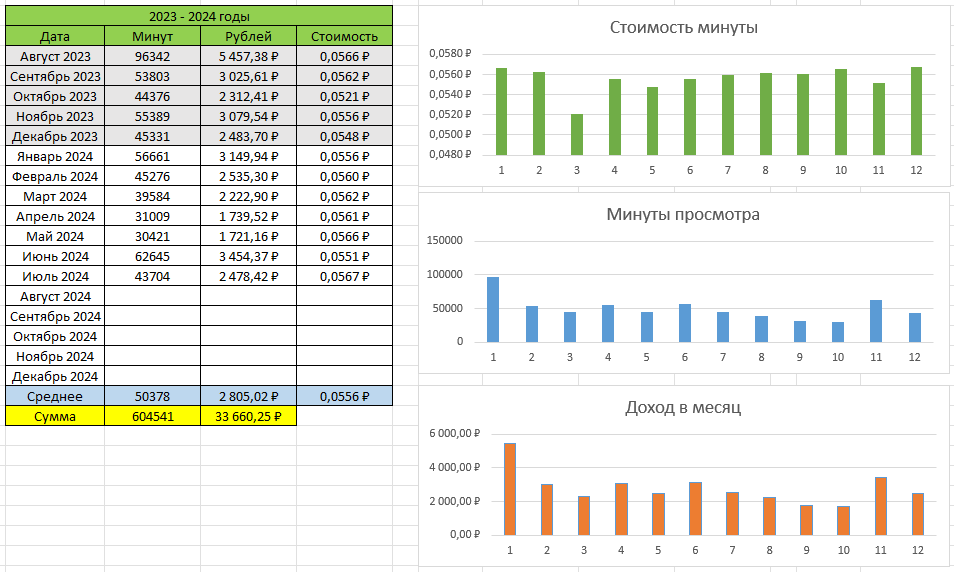954x572 pixels.
Task: Select the cost cell 0,0548 ₽
Action: tap(344, 137)
